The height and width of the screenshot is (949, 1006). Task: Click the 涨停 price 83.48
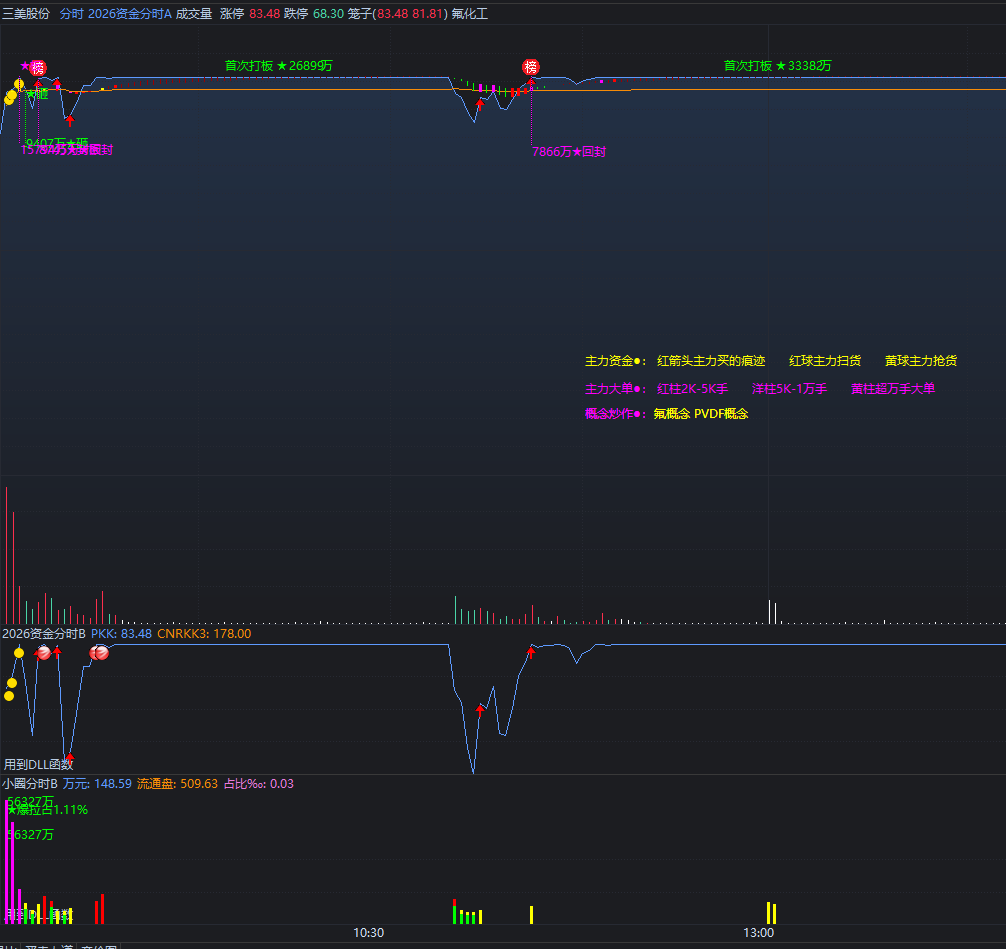[x=264, y=13]
